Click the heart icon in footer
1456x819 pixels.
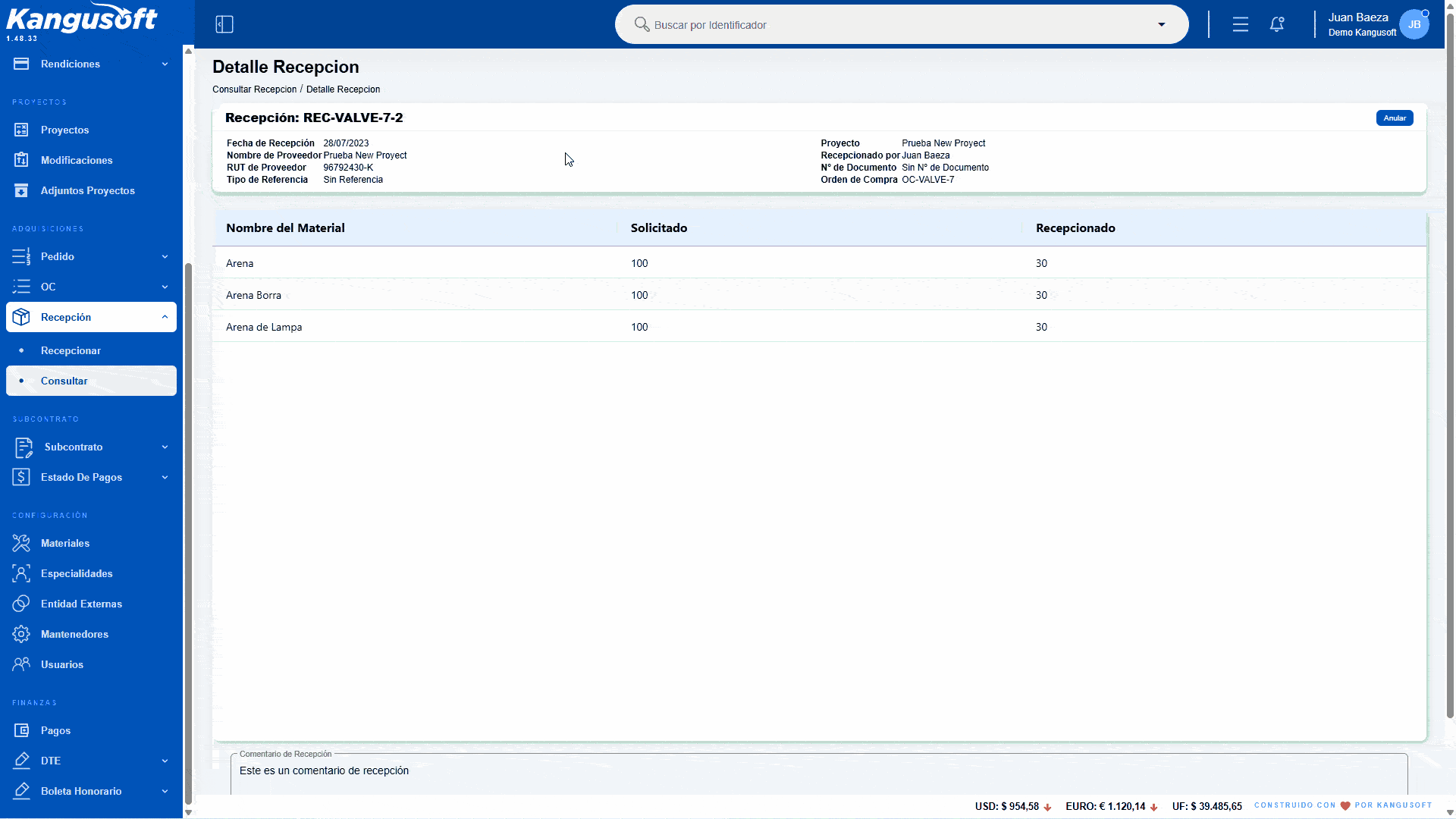[1345, 805]
